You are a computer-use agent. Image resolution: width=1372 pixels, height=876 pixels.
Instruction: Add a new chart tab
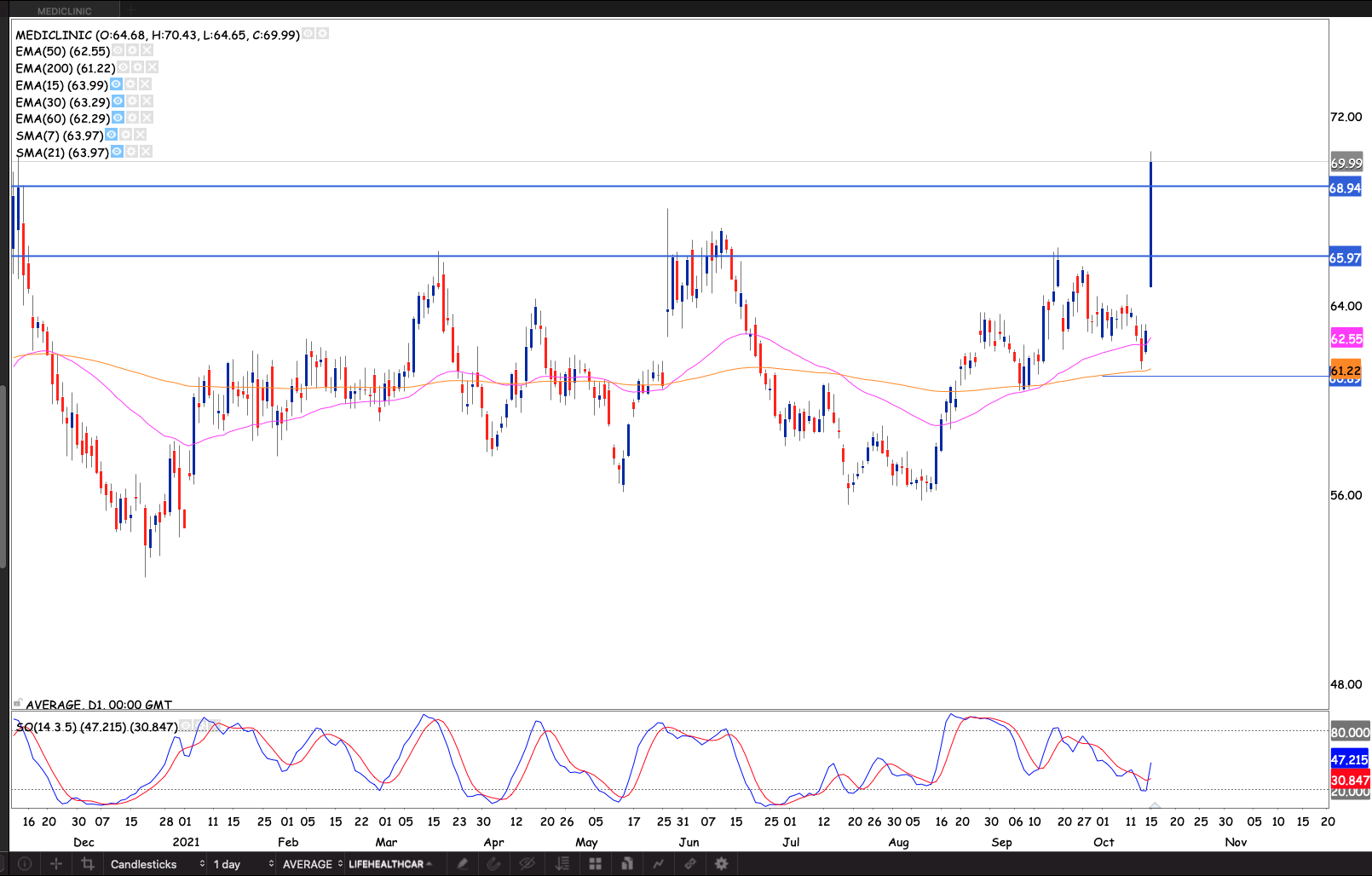pyautogui.click(x=131, y=11)
